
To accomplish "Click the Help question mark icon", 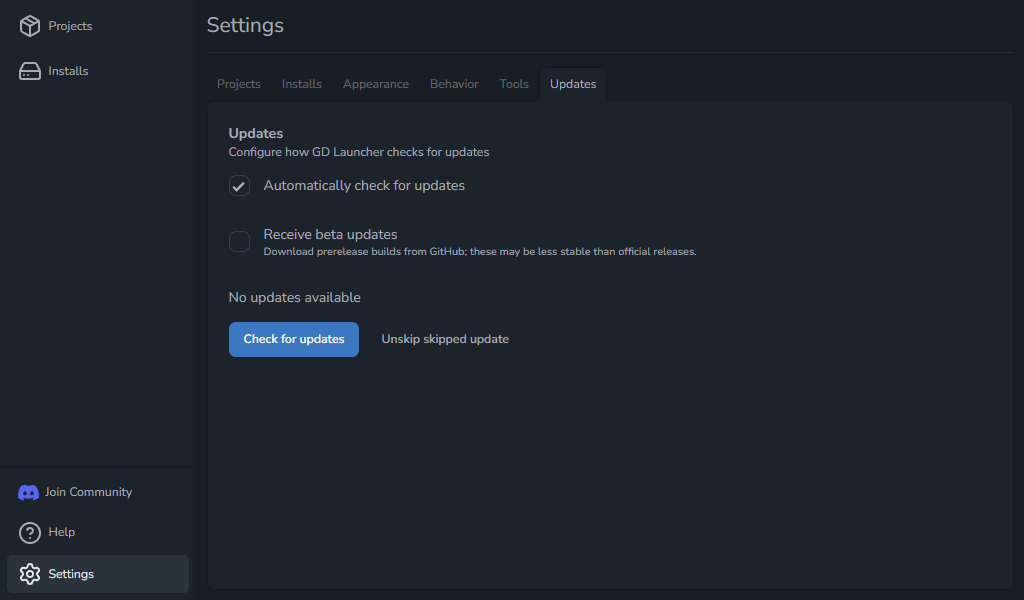I will [x=29, y=533].
